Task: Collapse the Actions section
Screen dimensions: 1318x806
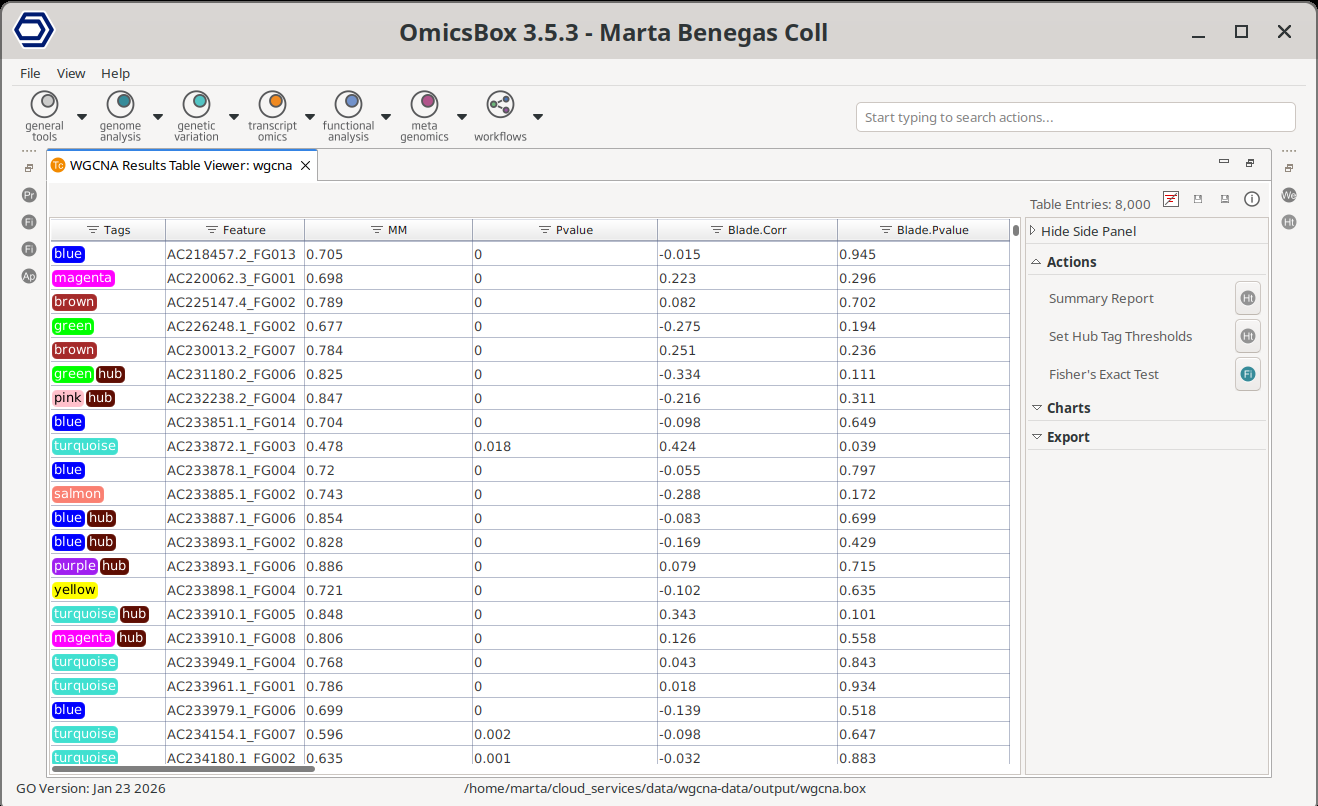Action: tap(1071, 262)
